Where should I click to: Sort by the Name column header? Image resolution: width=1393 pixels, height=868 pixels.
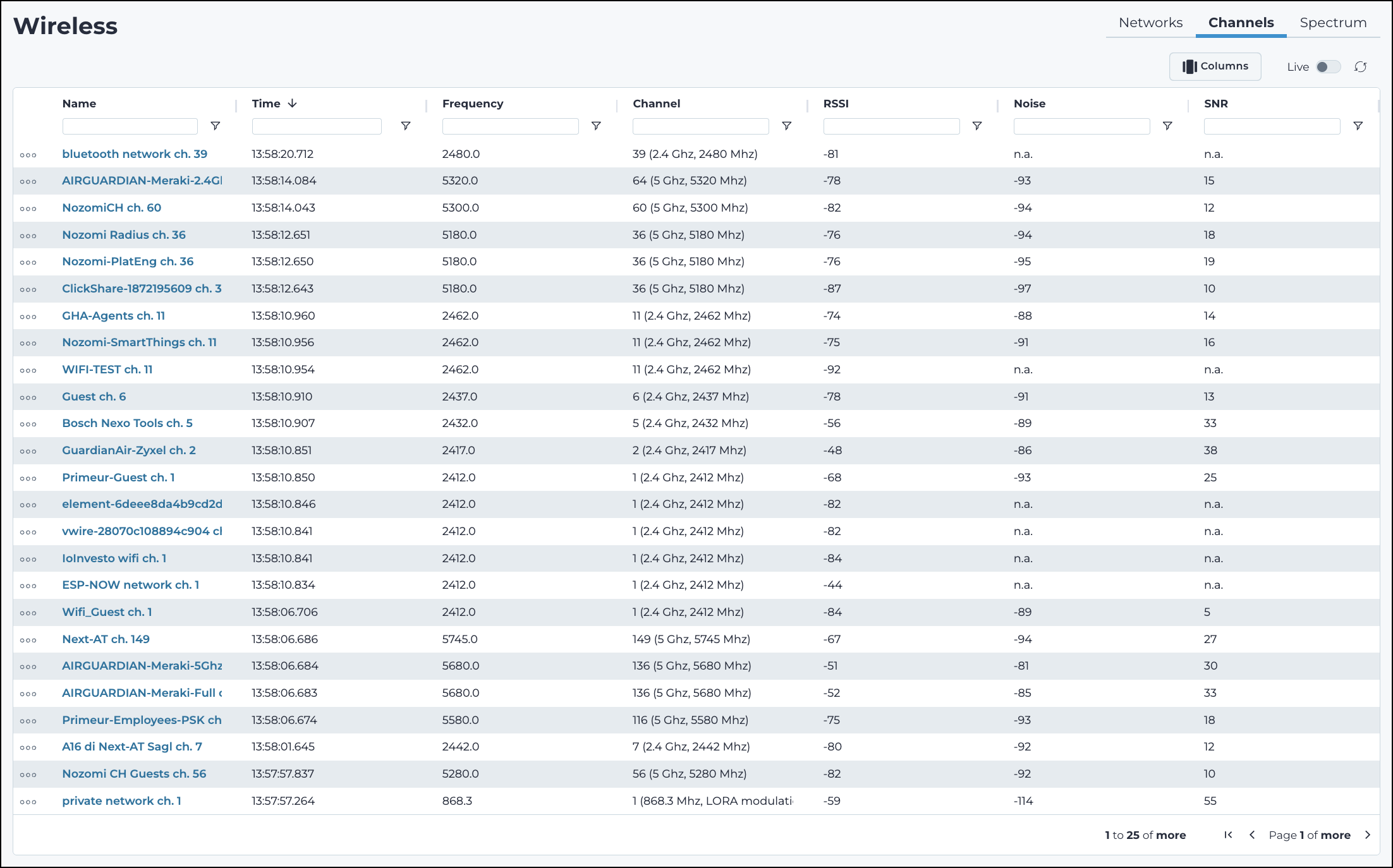[x=79, y=104]
